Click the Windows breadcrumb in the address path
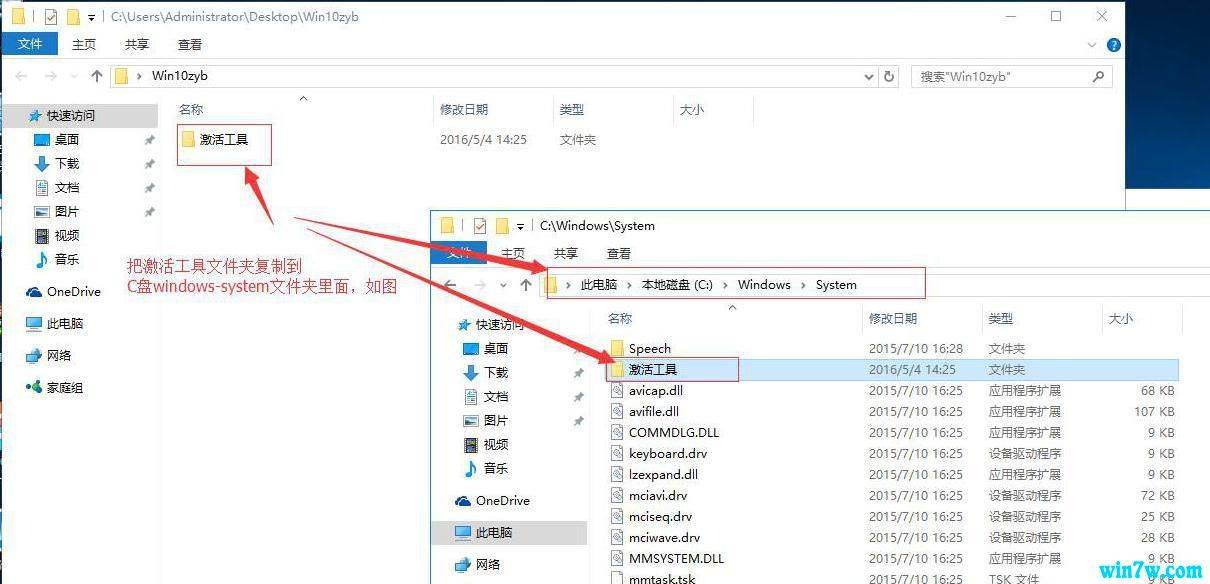 [x=764, y=285]
